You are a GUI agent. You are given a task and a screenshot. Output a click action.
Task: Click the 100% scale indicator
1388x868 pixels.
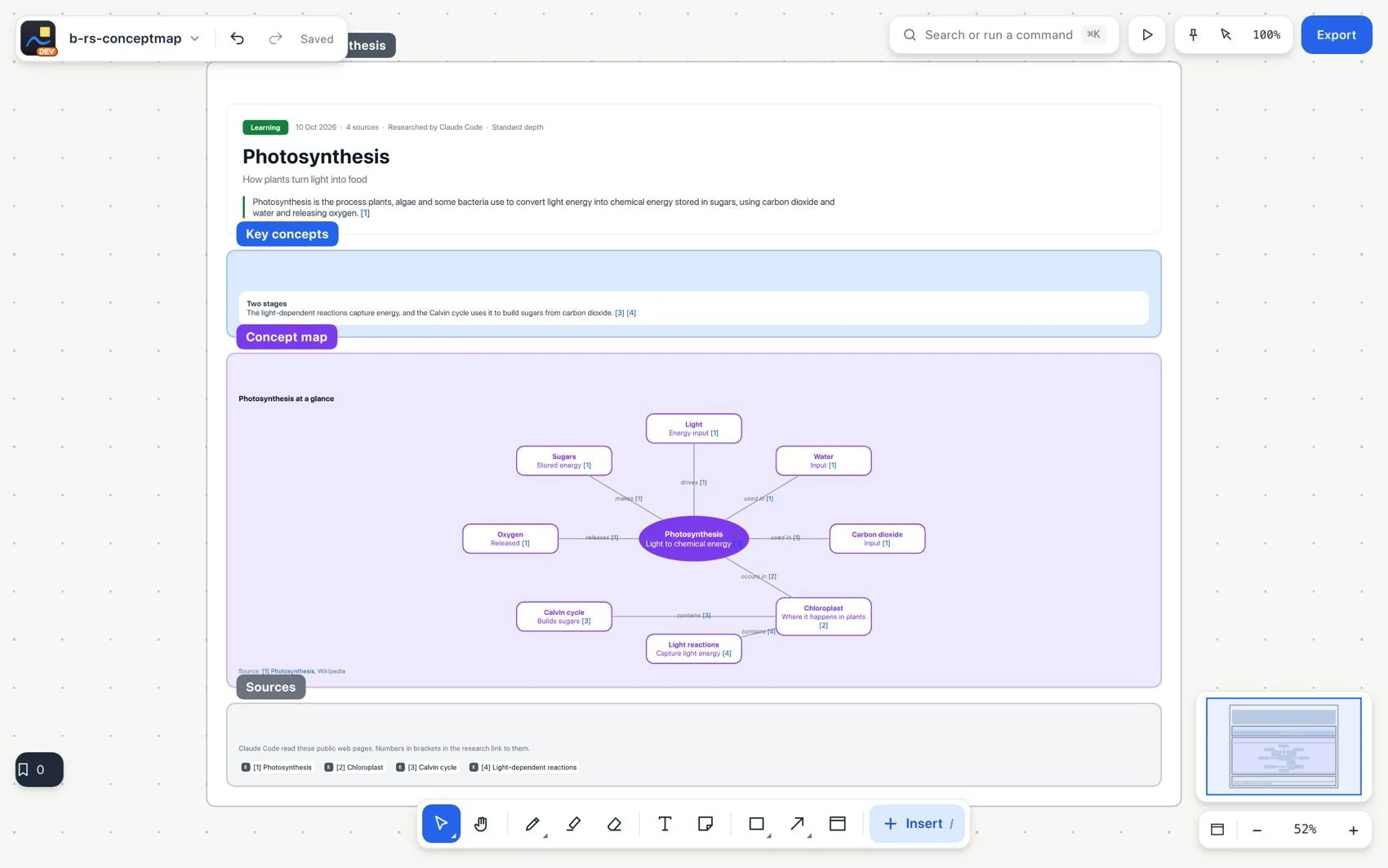pos(1266,34)
